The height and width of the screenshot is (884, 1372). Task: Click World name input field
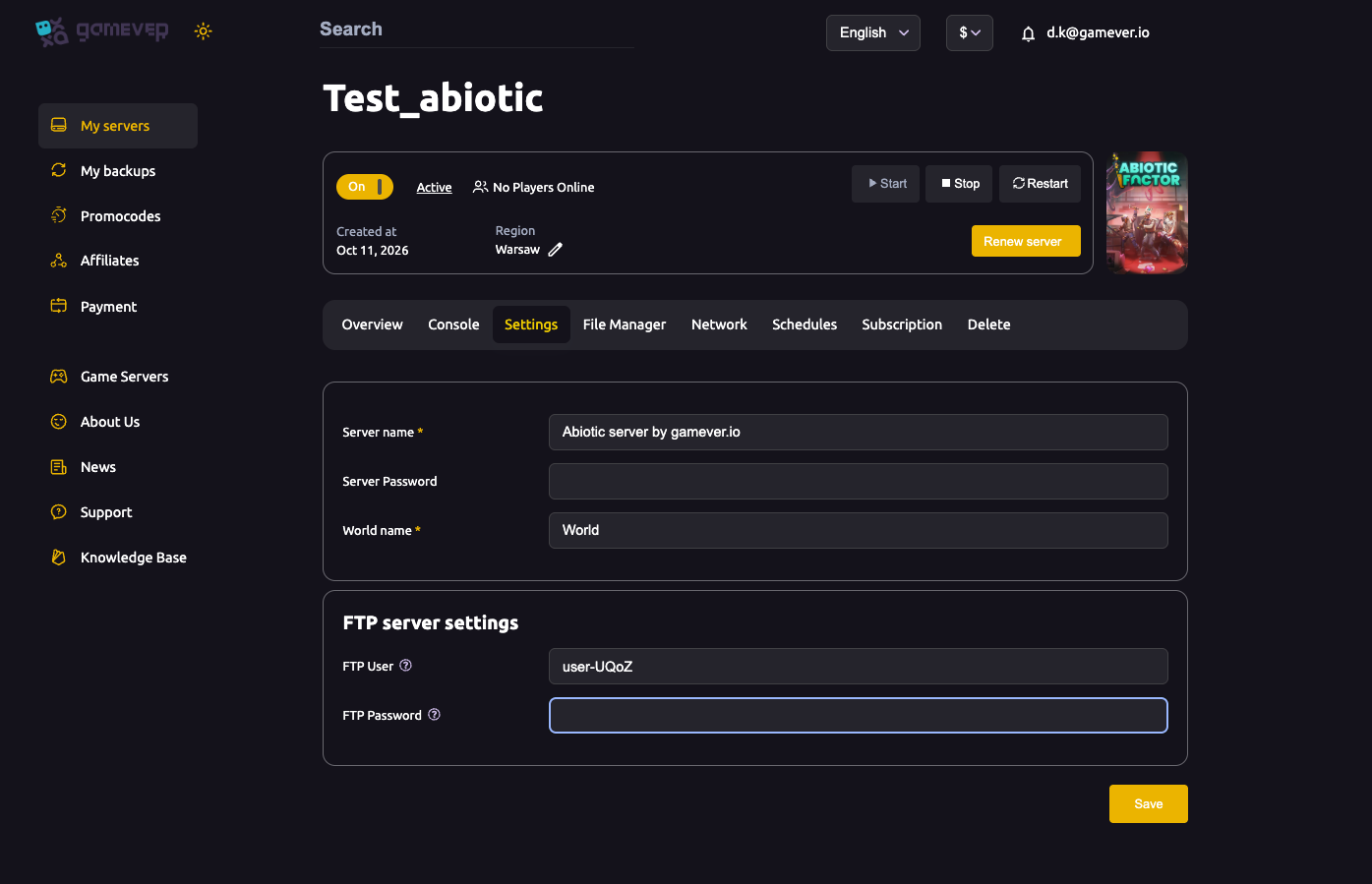pyautogui.click(x=859, y=530)
